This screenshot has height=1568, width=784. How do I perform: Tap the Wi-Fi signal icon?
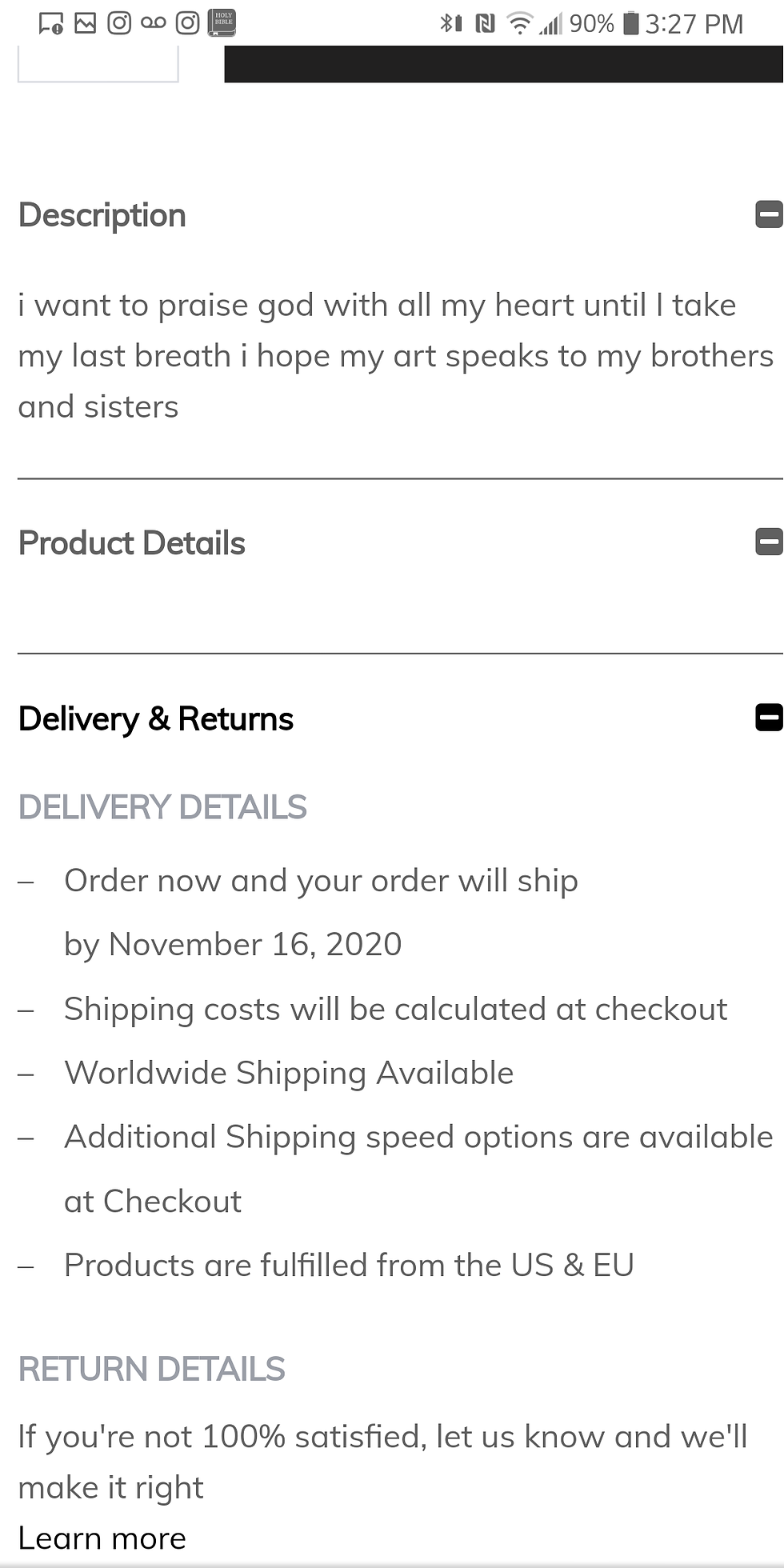[519, 24]
